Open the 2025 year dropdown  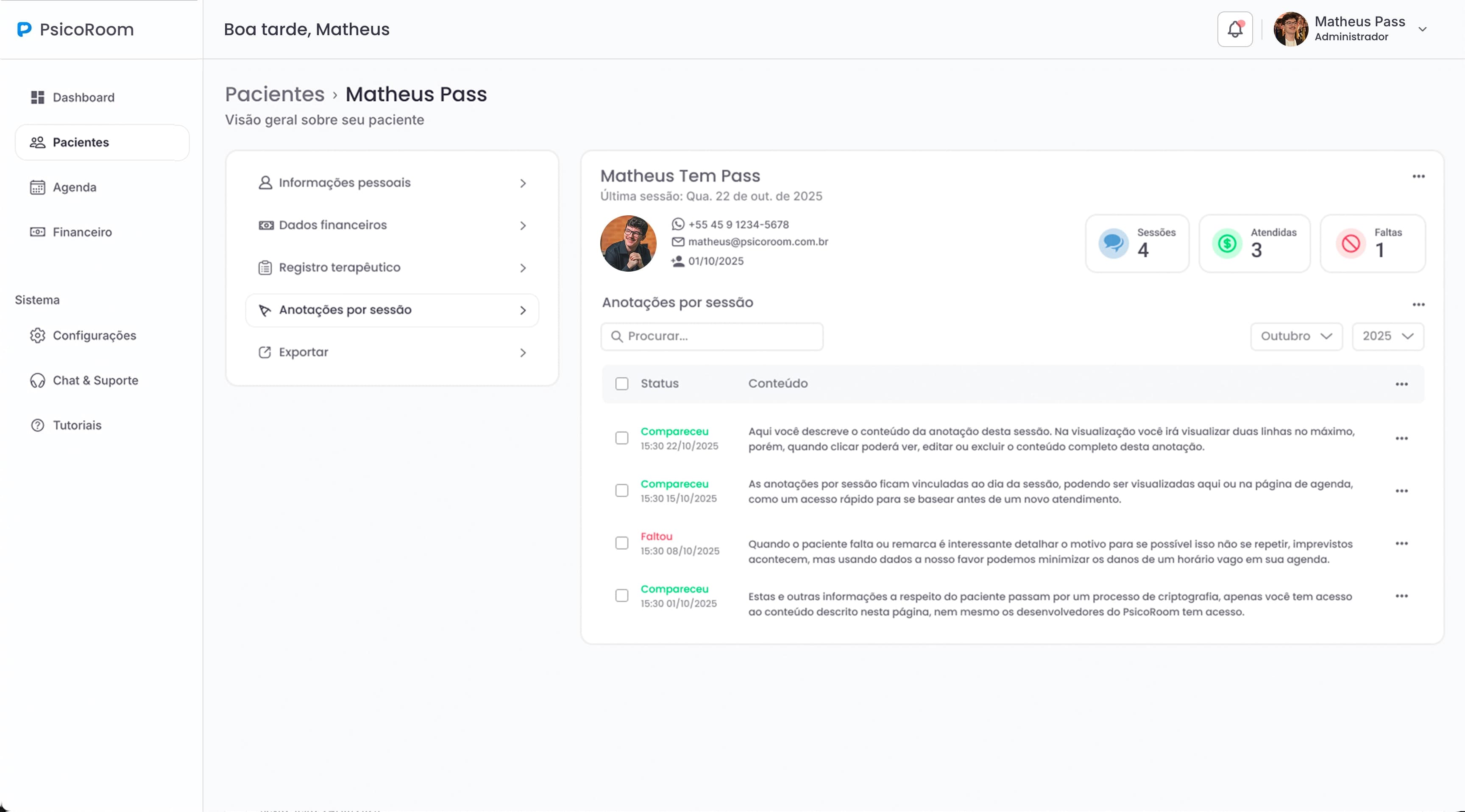coord(1388,336)
